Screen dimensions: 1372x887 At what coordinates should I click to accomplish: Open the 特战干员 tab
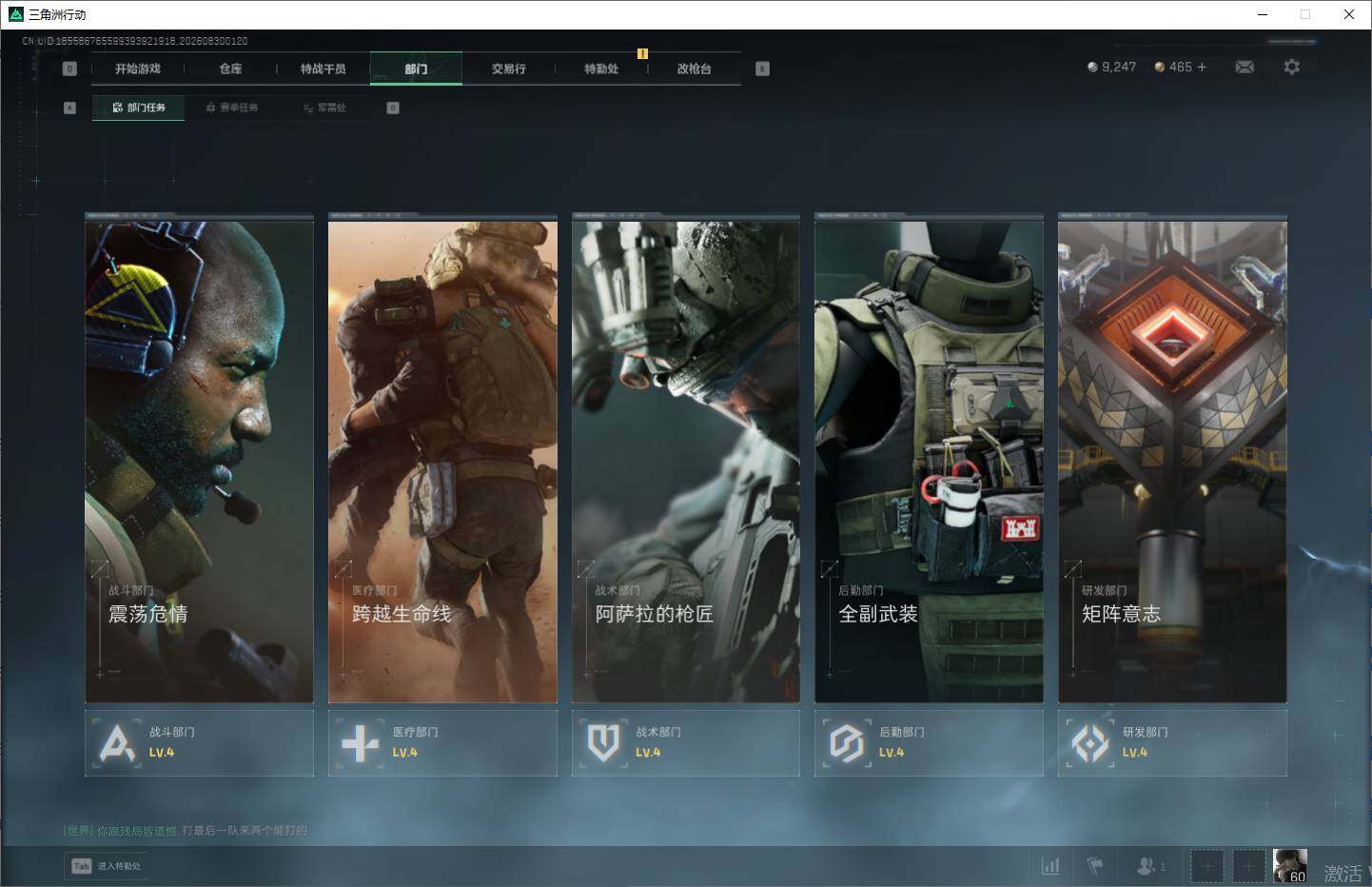(x=323, y=69)
